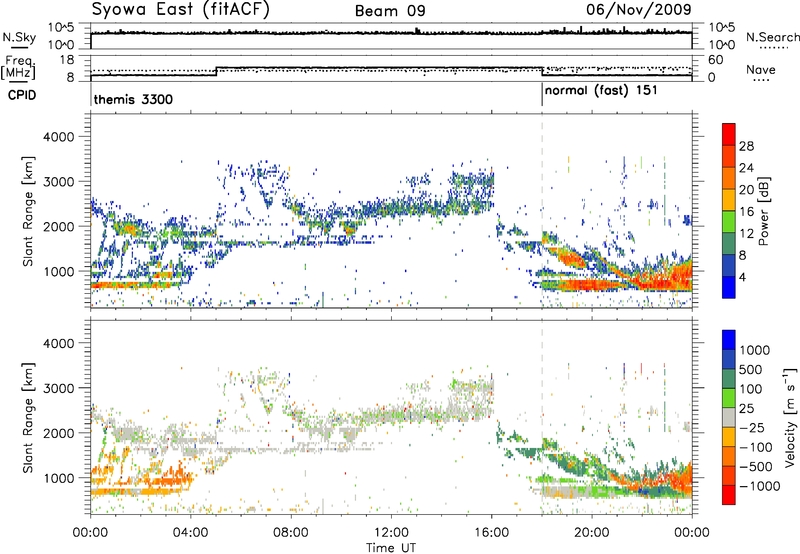800x554 pixels.
Task: Click the 'Power [dB]' color bar label
Action: 763,211
